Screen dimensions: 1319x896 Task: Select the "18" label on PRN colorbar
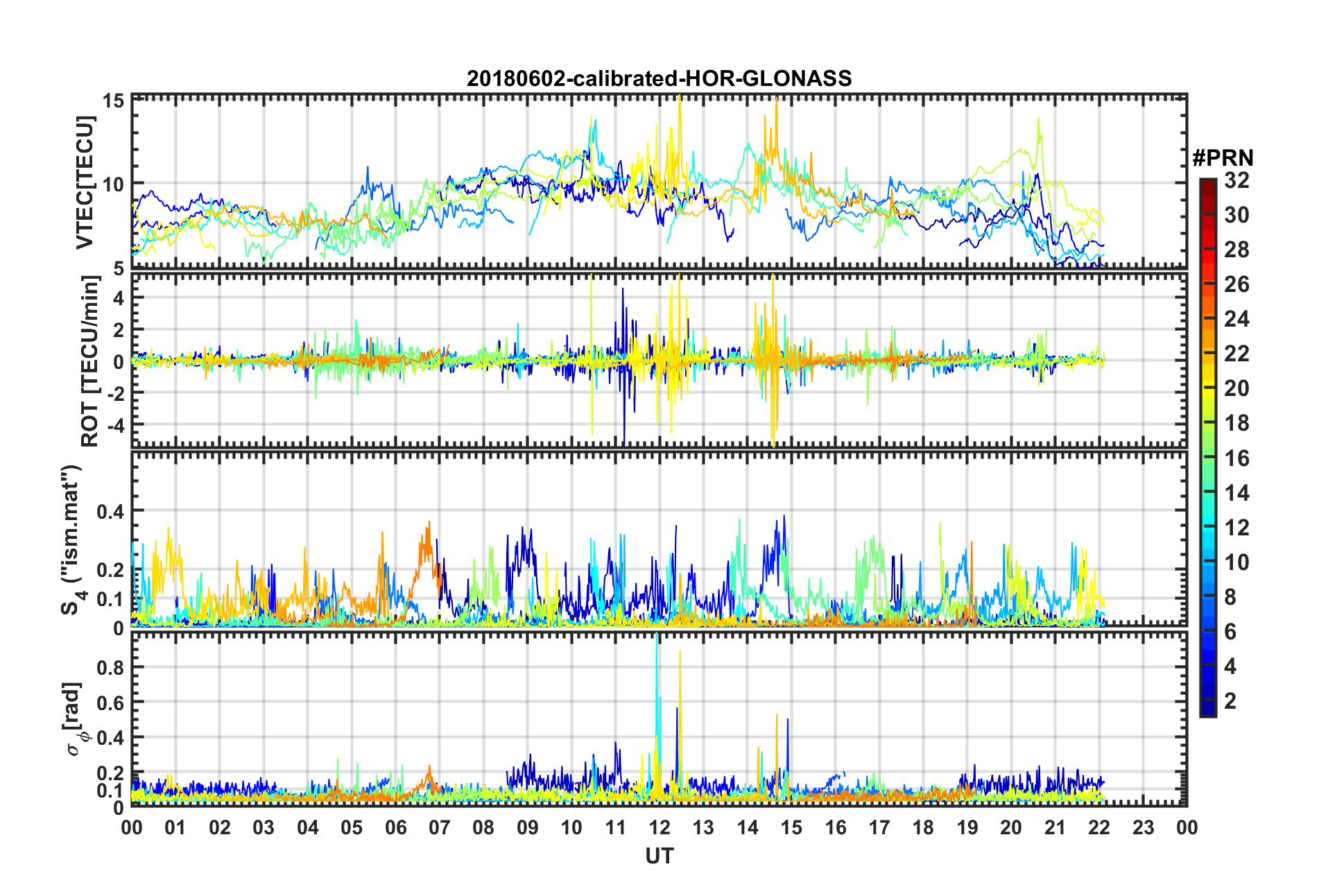point(1236,423)
